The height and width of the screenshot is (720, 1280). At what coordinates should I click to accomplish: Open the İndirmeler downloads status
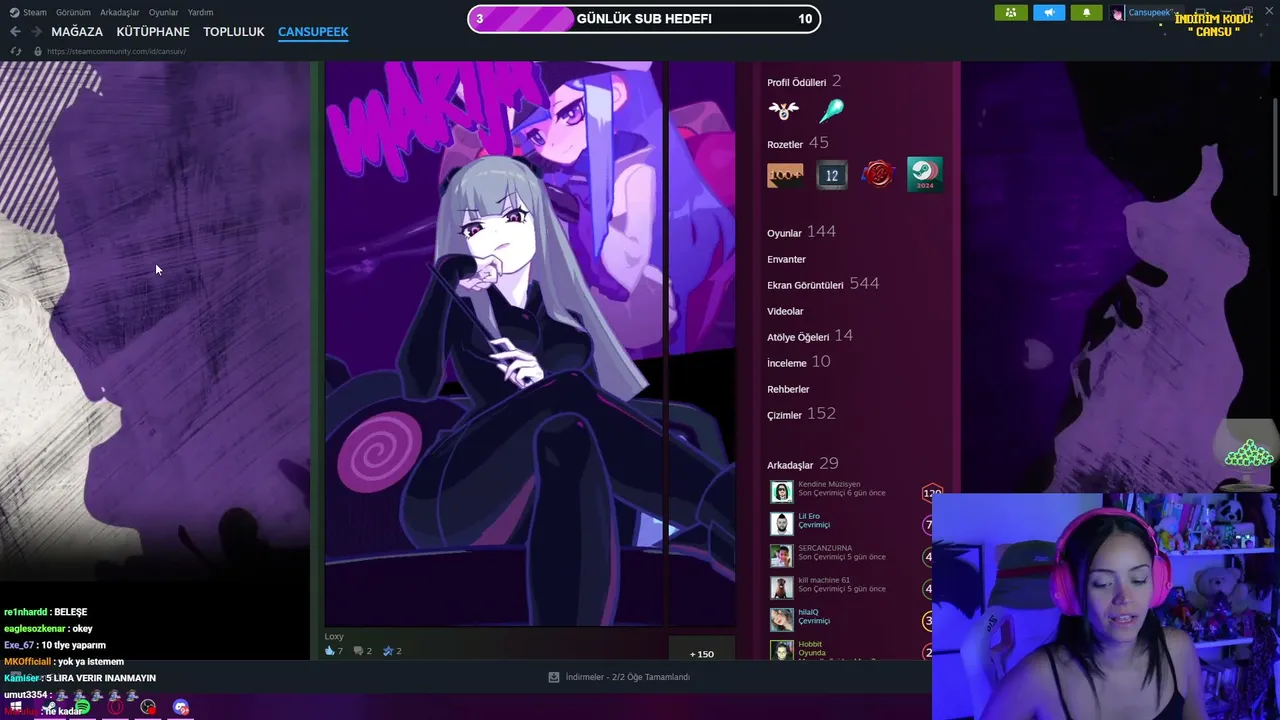[x=628, y=677]
